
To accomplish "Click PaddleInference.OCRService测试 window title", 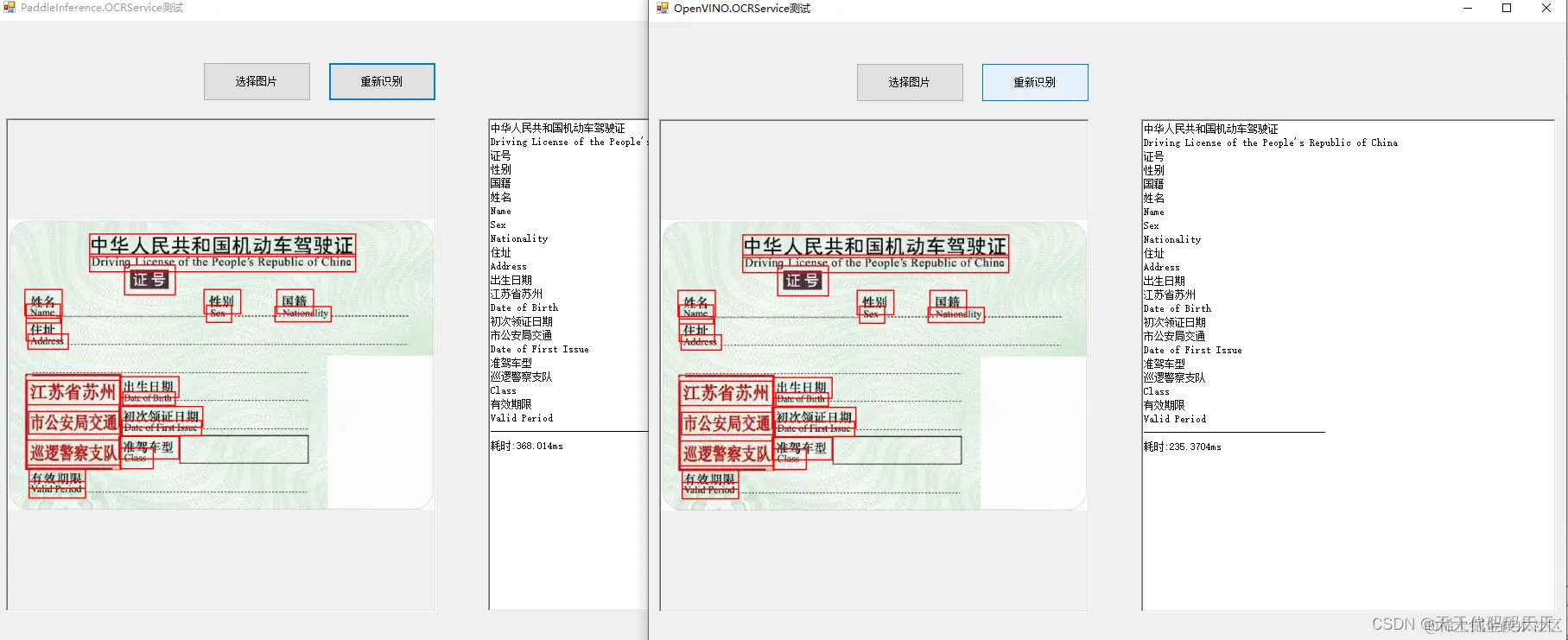I will [101, 7].
